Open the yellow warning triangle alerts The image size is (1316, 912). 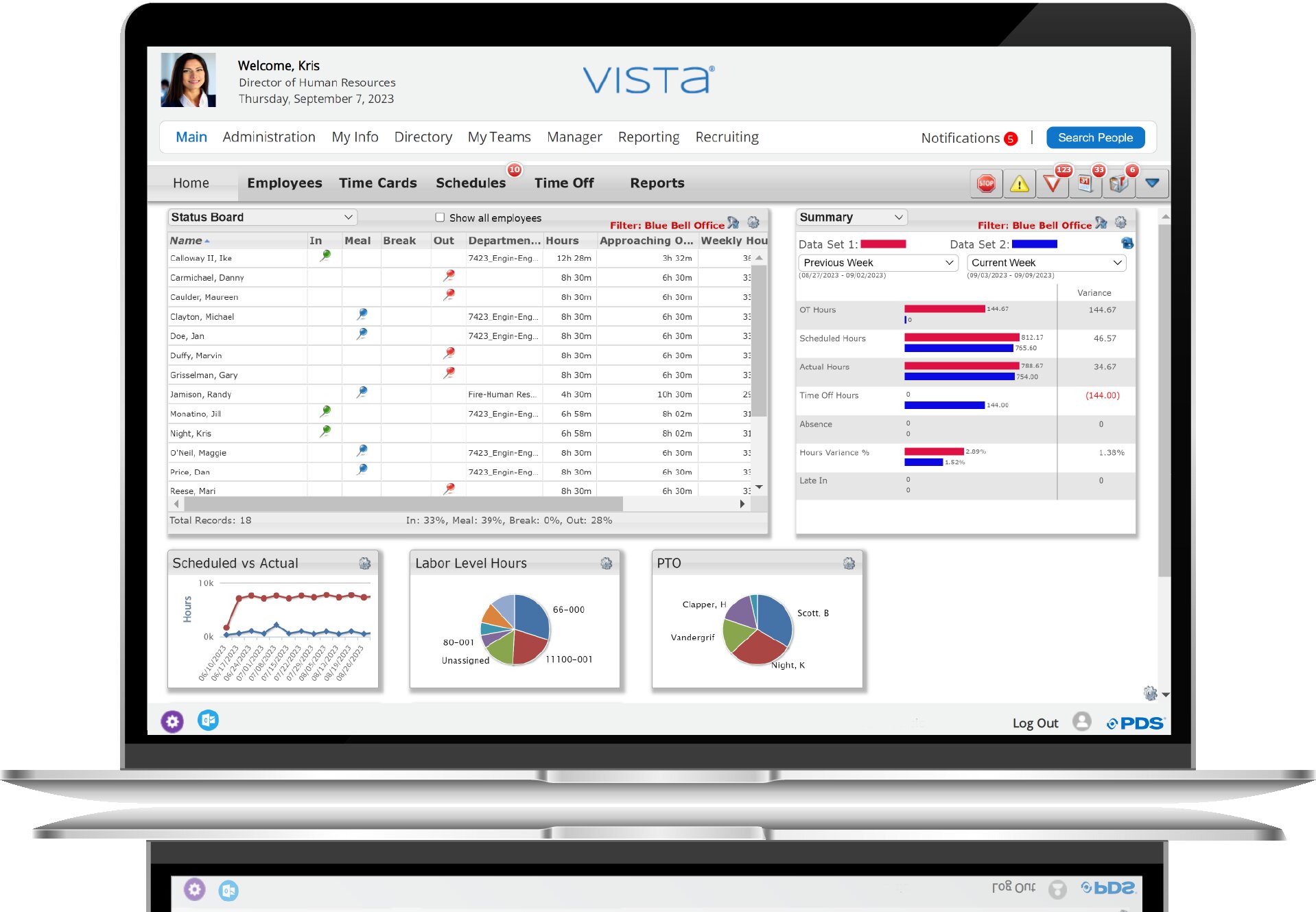(x=1019, y=184)
